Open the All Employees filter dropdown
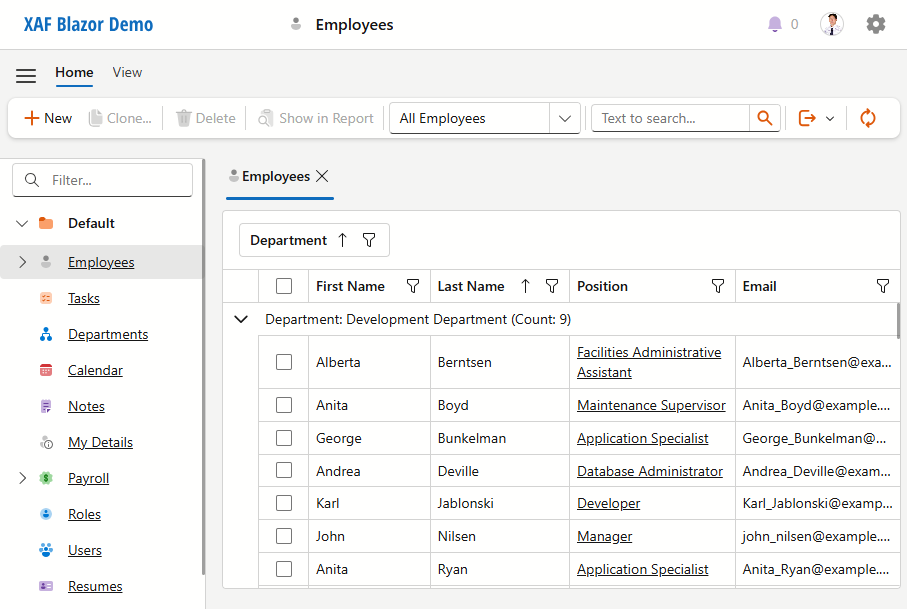 click(565, 118)
